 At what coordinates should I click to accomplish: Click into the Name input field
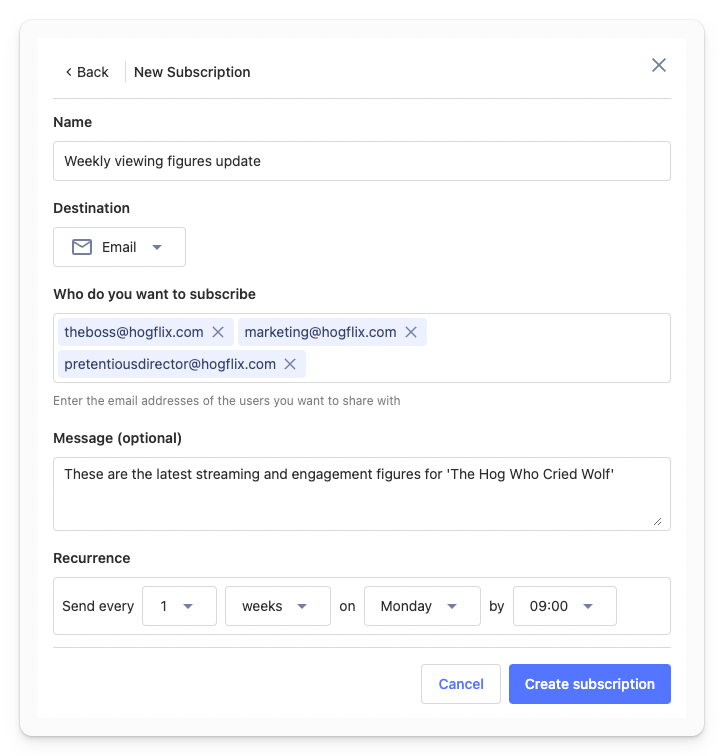click(361, 161)
